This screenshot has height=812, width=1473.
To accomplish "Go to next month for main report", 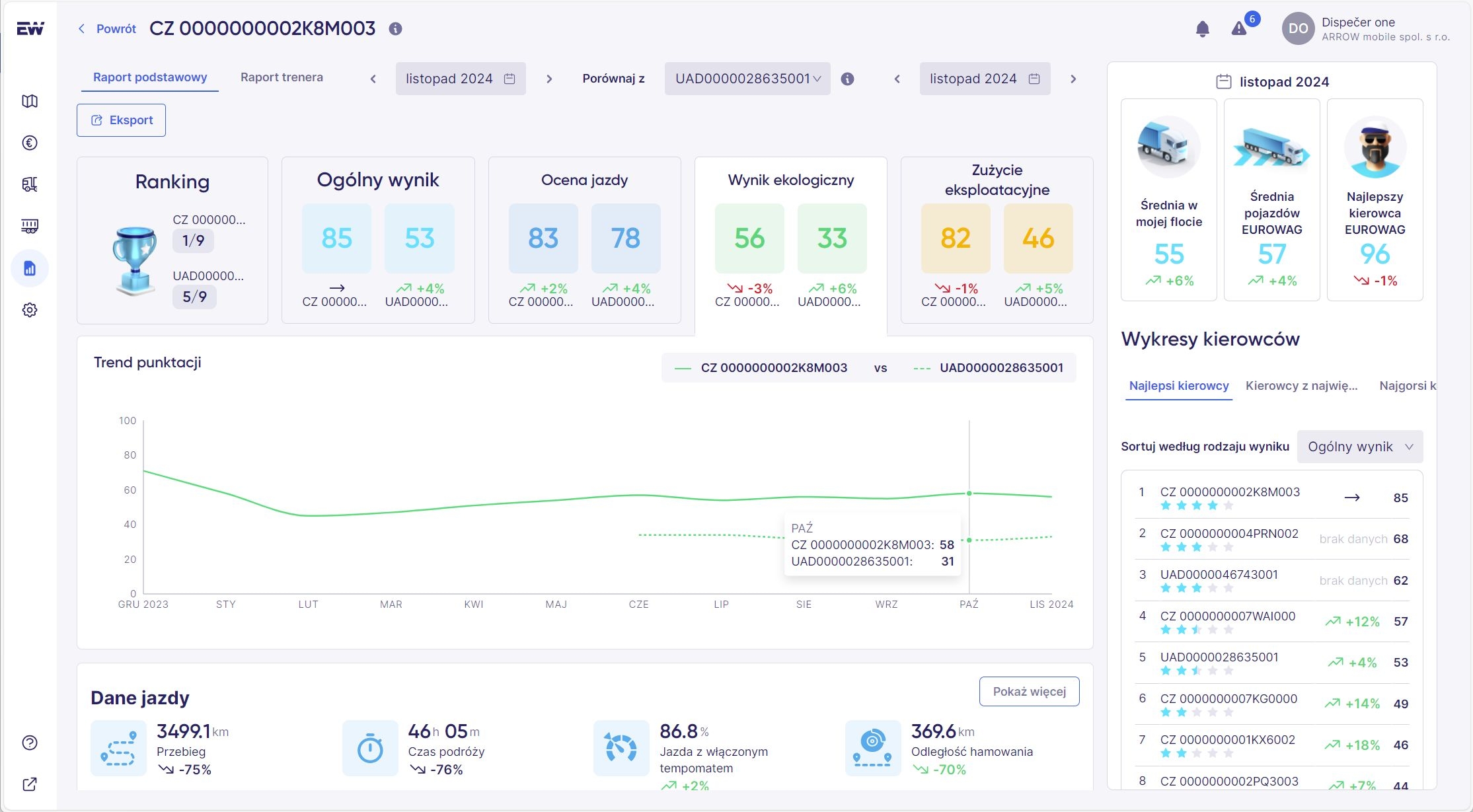I will [x=549, y=79].
